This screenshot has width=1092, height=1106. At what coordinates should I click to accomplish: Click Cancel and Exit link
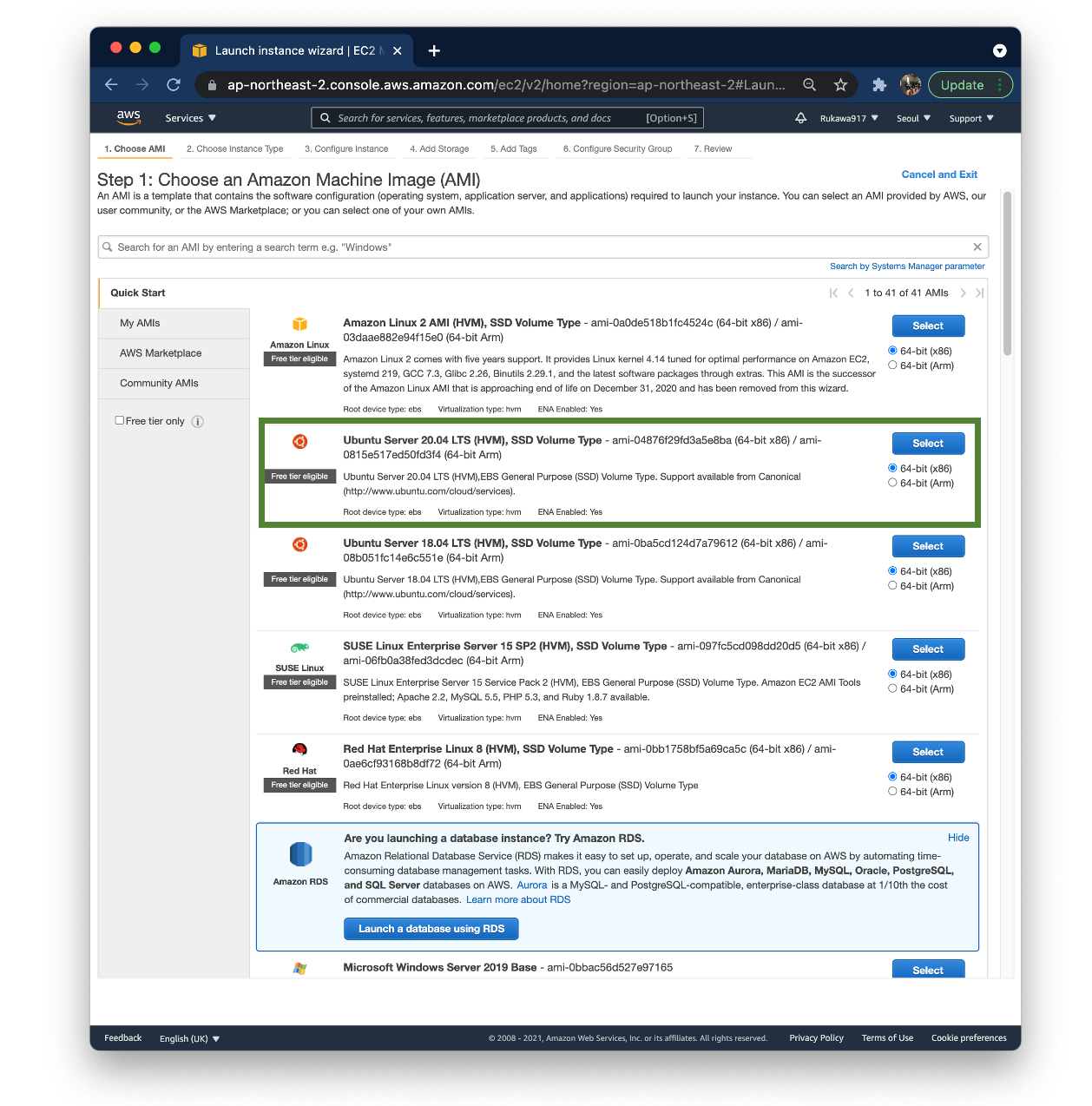pos(939,174)
